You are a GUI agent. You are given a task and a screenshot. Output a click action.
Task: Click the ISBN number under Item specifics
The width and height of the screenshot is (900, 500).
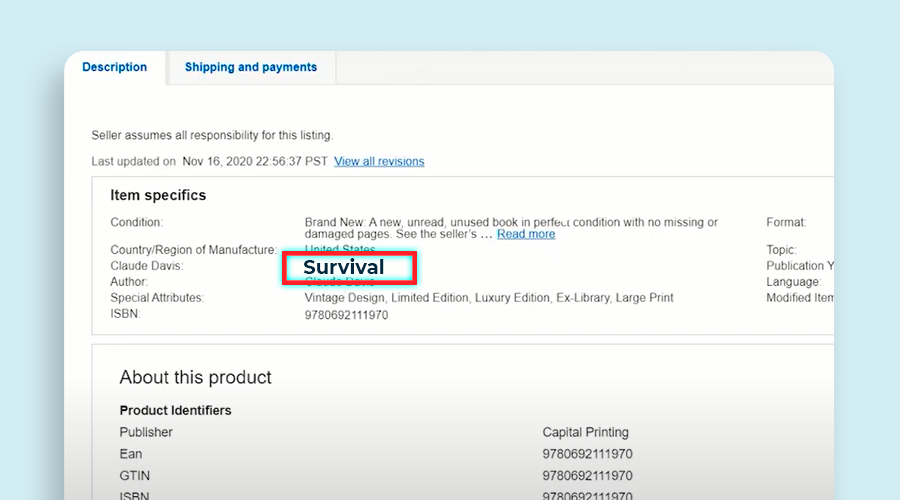click(346, 315)
